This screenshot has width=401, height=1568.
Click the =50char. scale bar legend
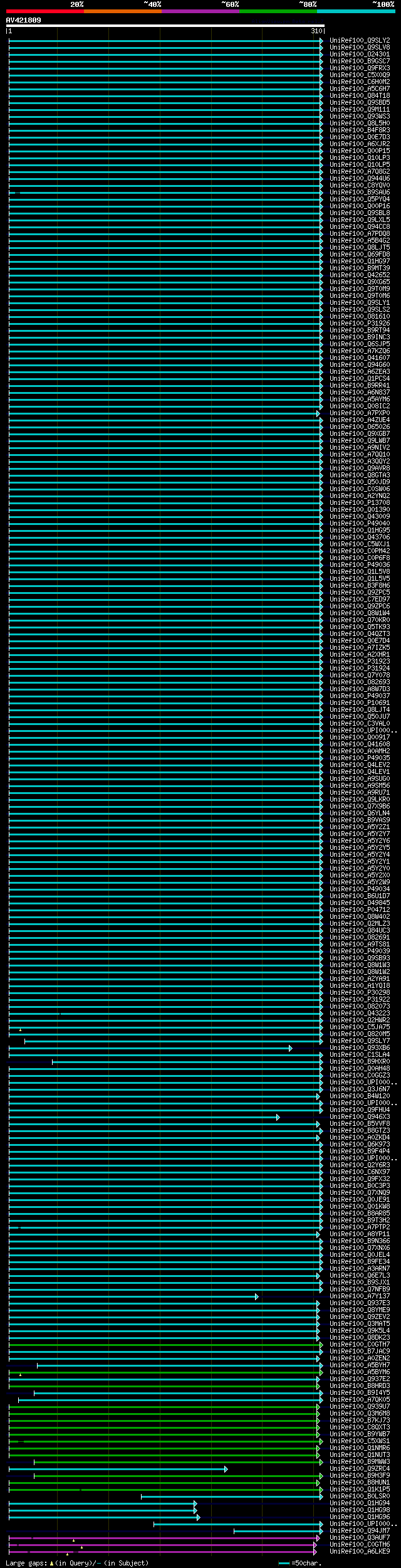[300, 1564]
